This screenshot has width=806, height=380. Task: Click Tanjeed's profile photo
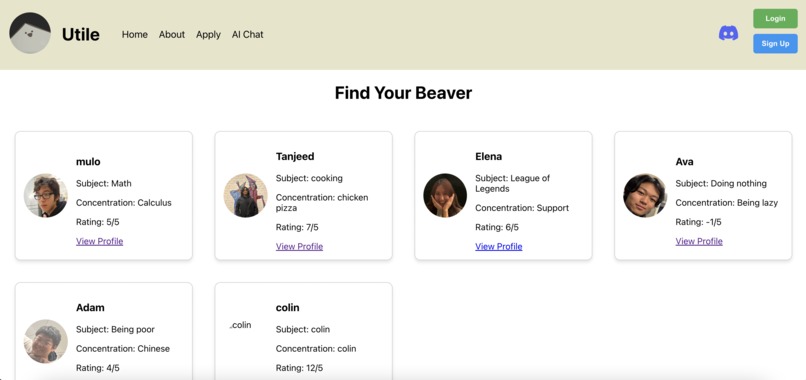[246, 195]
